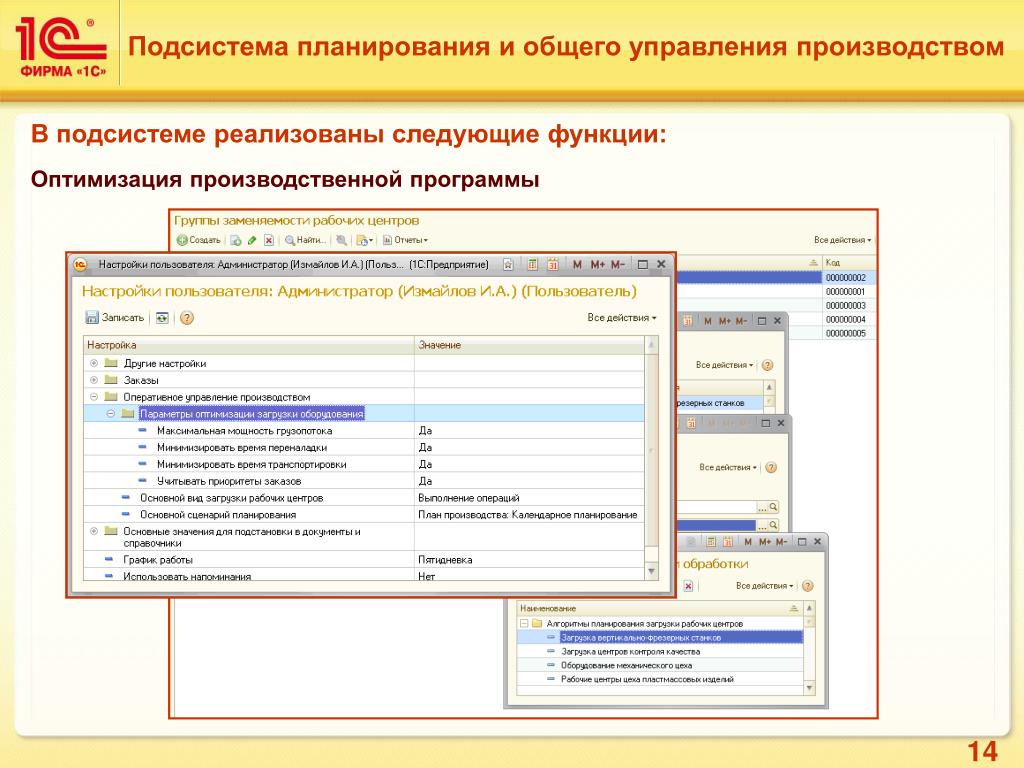Open the create-based-on icon dropdown before Отчеты

(364, 240)
